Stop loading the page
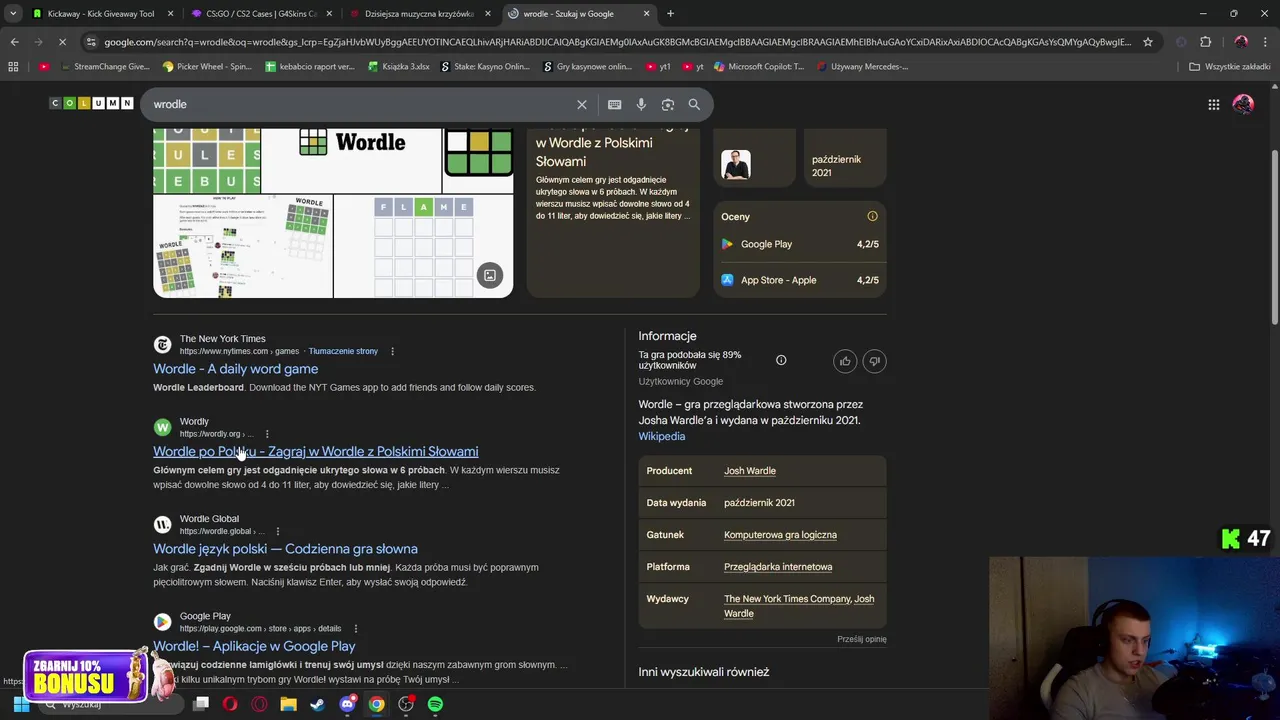Screen dimensions: 1280x720 (x=62, y=42)
